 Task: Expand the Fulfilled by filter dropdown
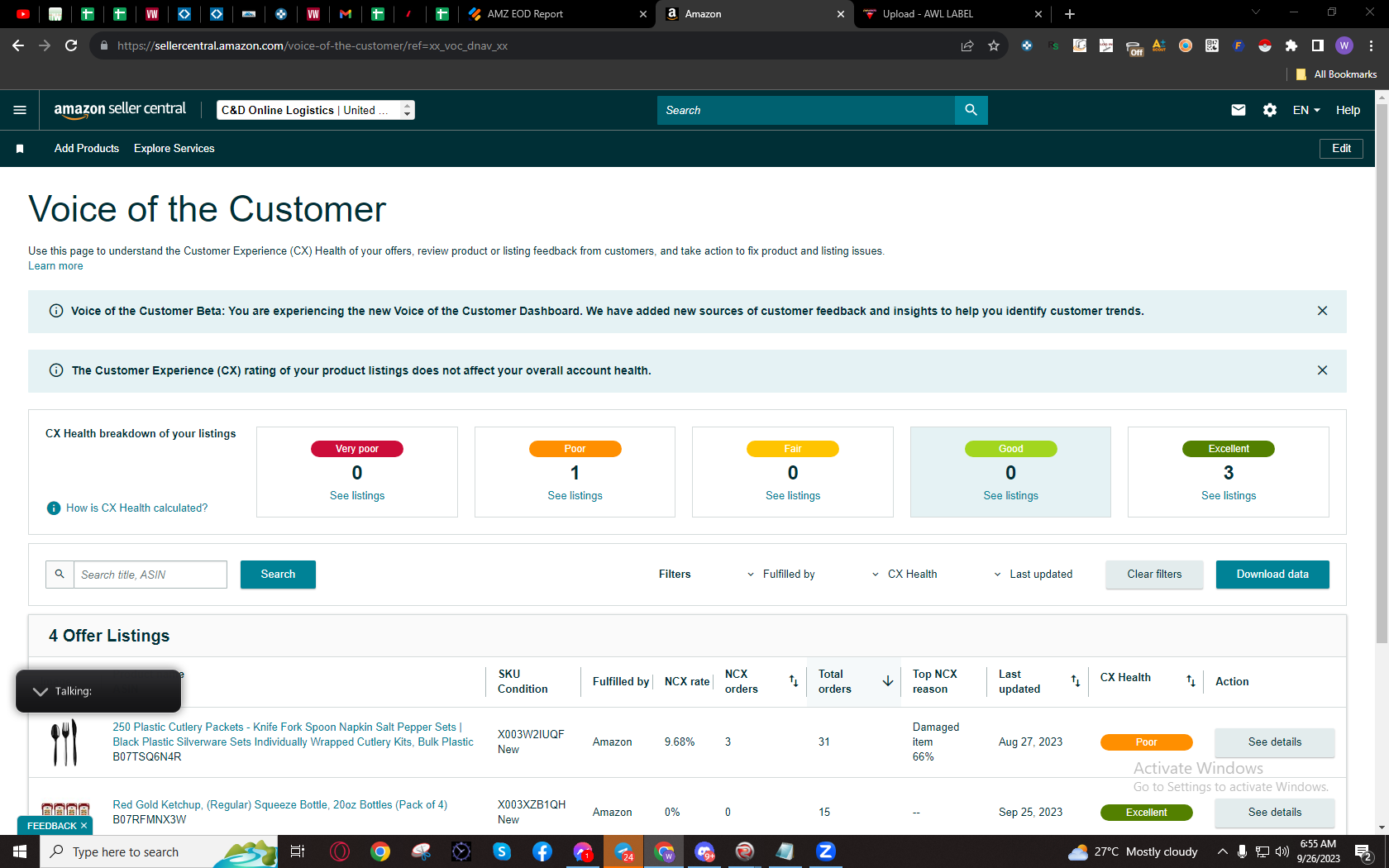pyautogui.click(x=780, y=575)
